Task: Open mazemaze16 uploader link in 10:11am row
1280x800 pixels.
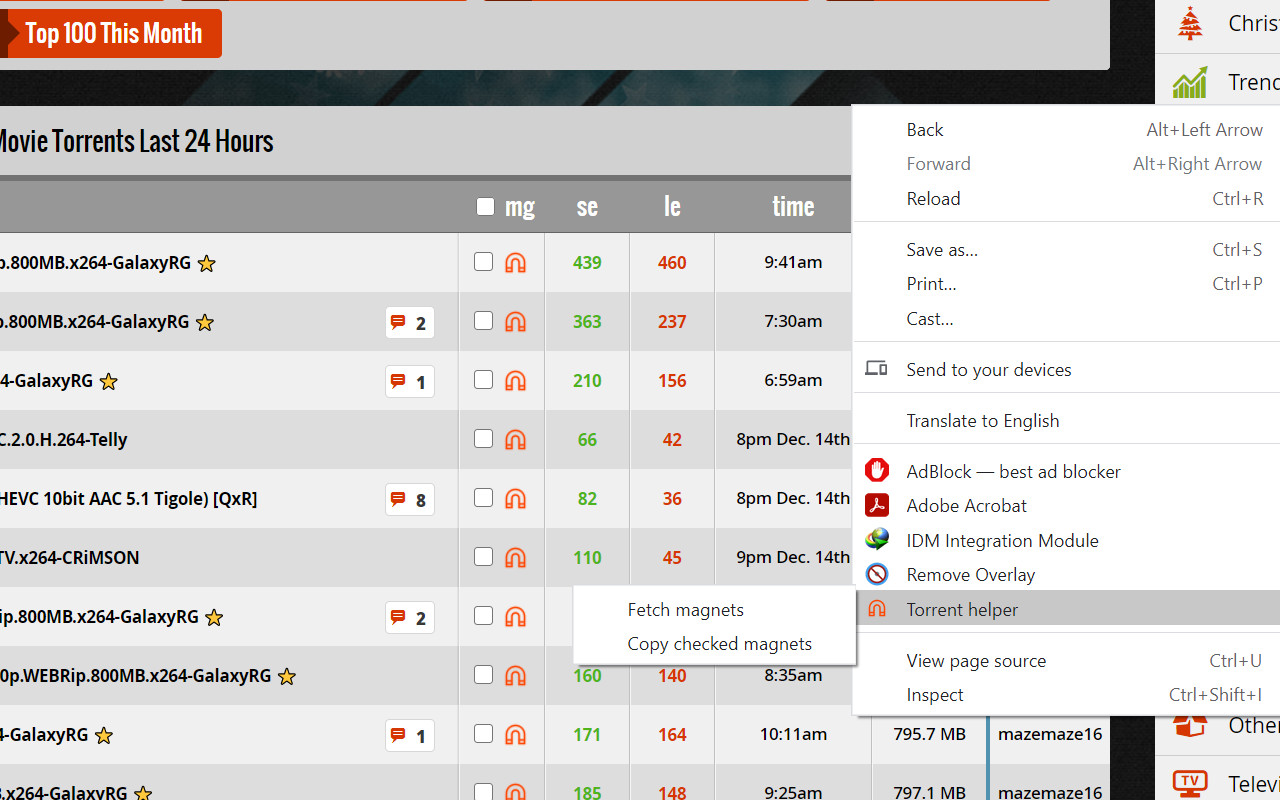Action: click(x=1050, y=734)
